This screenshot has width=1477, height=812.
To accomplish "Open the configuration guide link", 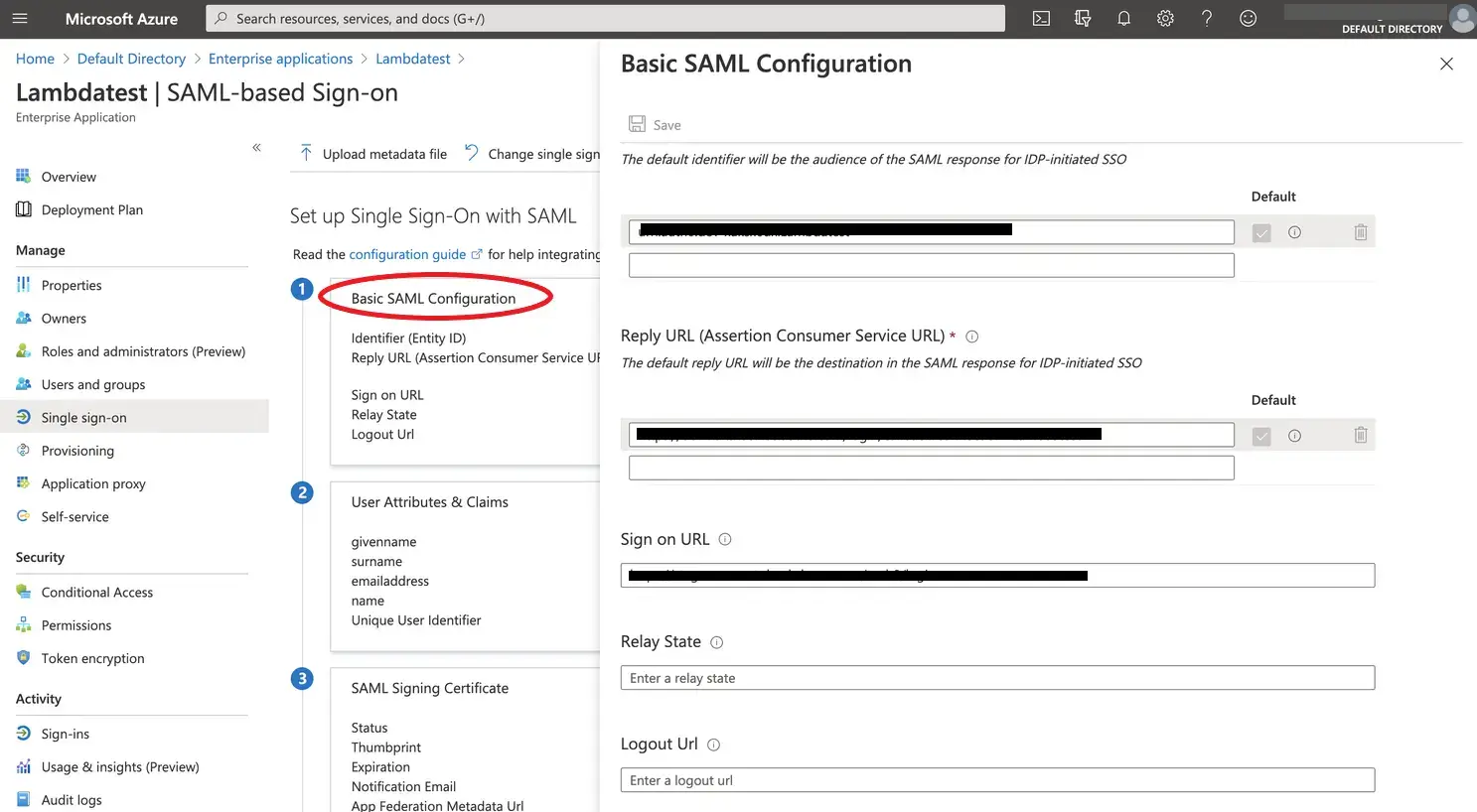I will [408, 253].
